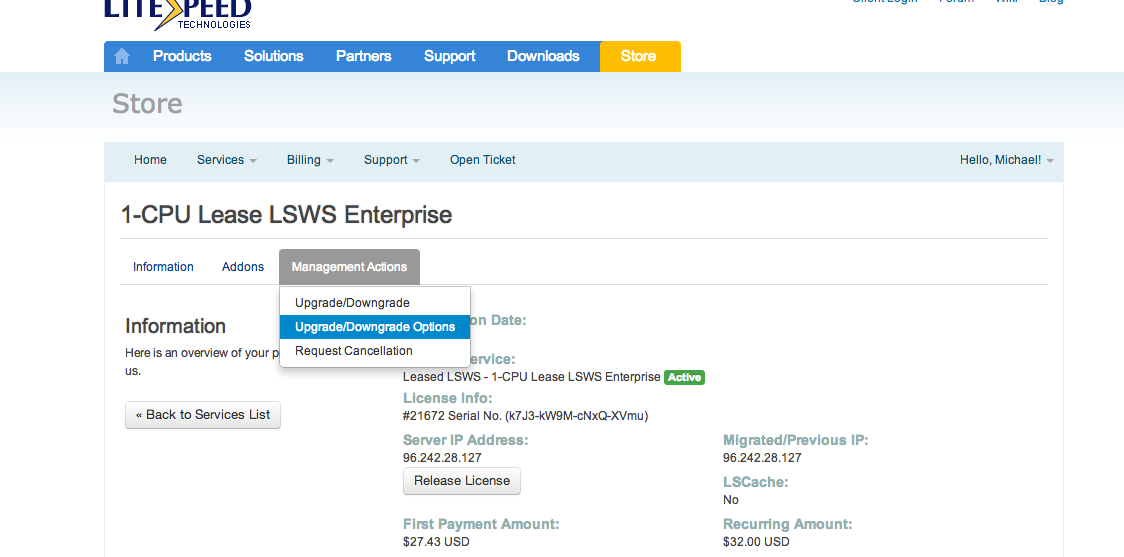Expand the Hello, Michael! account dropdown

(x=1006, y=160)
